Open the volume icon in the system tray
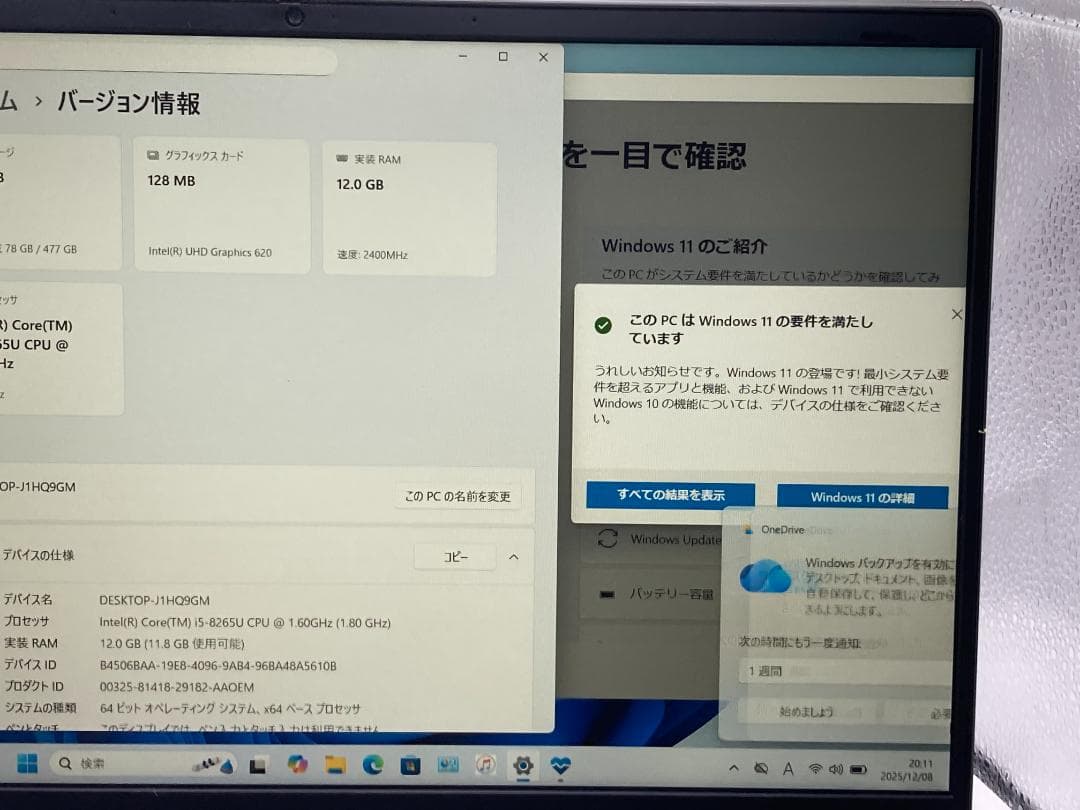The image size is (1080, 810). coord(837,769)
